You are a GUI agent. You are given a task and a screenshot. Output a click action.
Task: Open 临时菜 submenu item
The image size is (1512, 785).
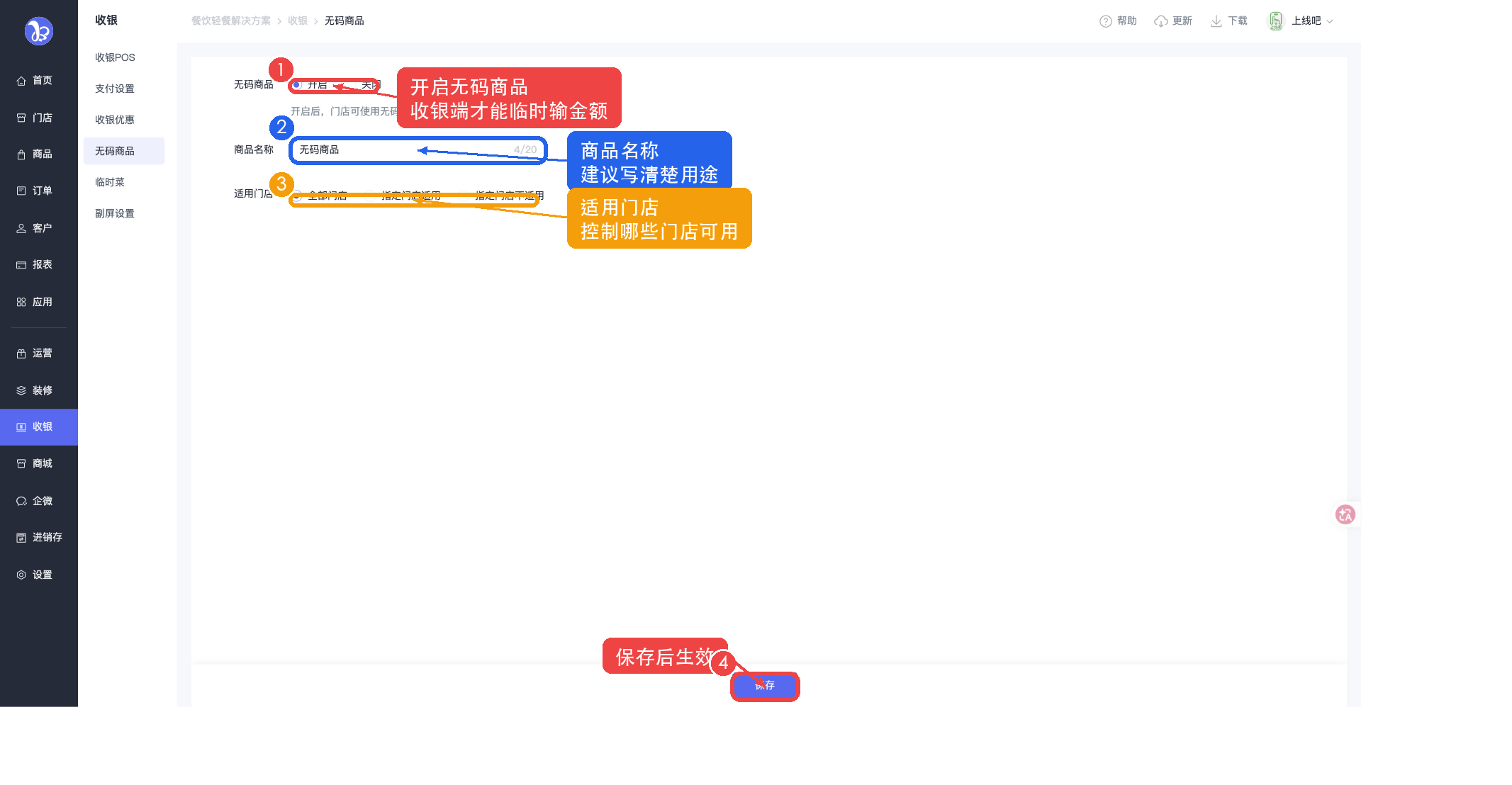[110, 182]
